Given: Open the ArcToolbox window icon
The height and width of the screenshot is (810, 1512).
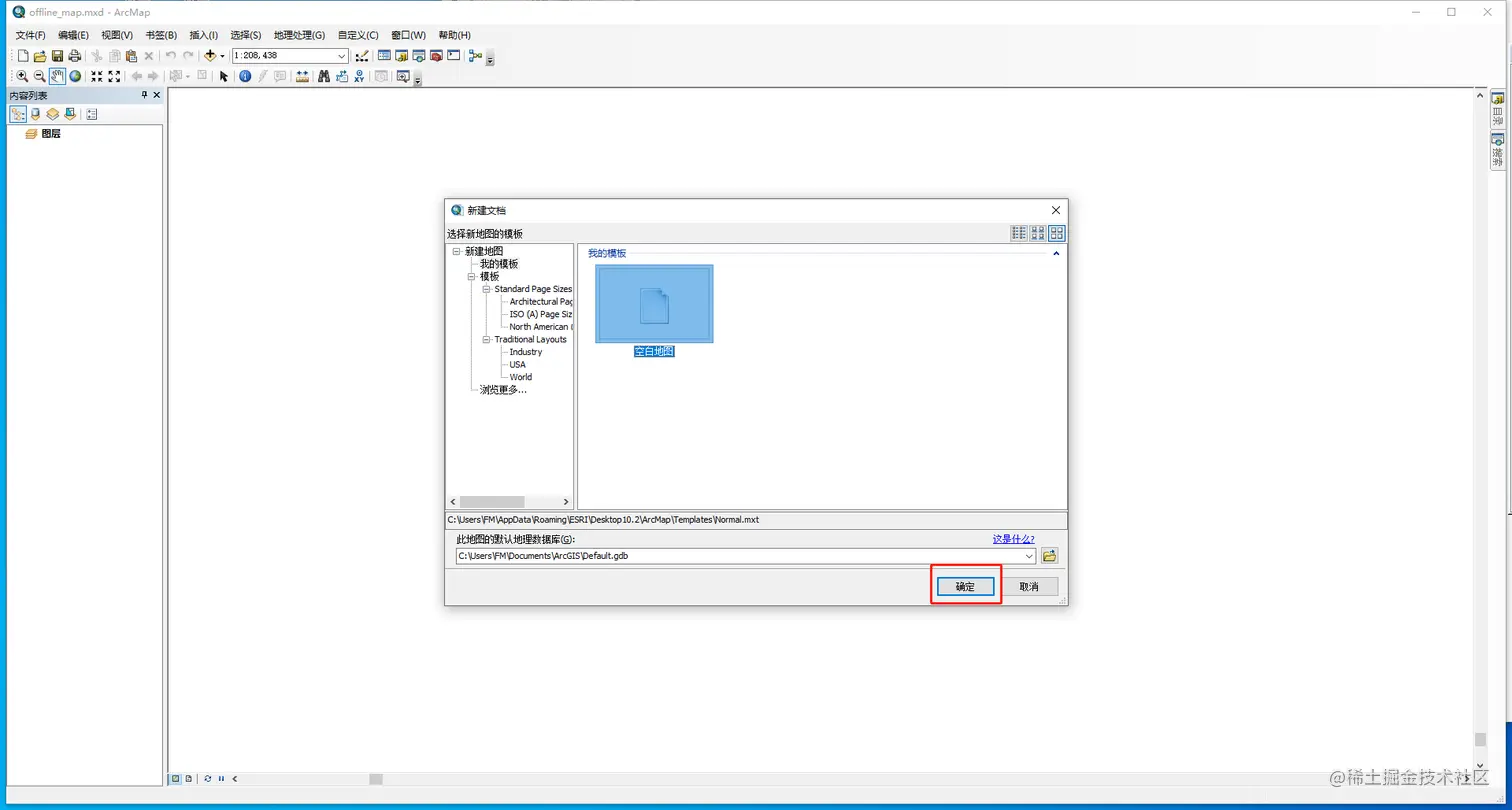Looking at the screenshot, I should point(436,56).
